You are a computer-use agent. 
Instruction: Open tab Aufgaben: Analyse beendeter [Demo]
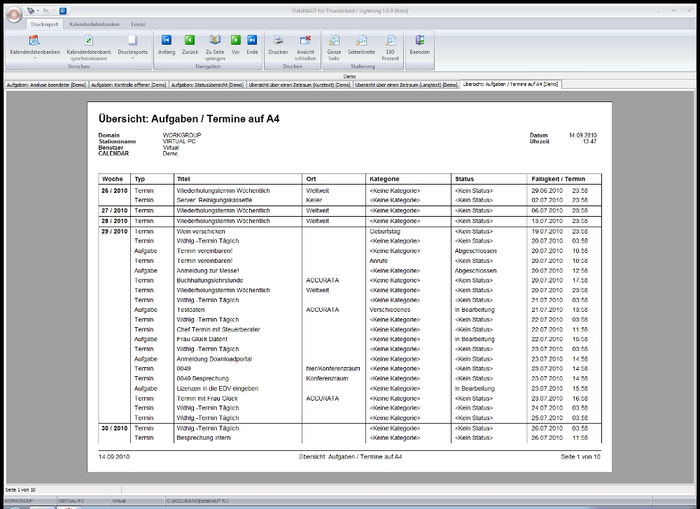(x=46, y=85)
